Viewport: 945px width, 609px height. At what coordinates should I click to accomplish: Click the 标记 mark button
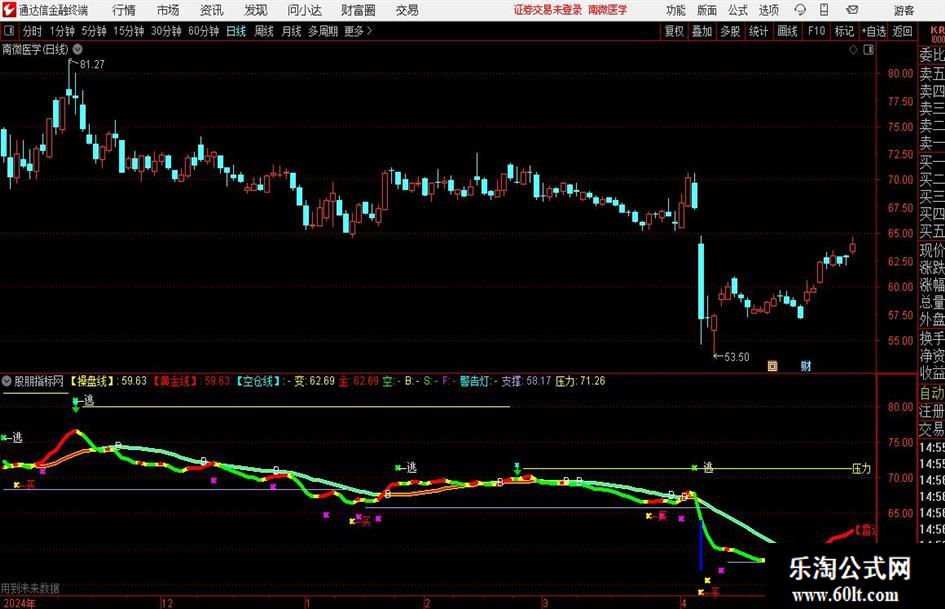[844, 31]
